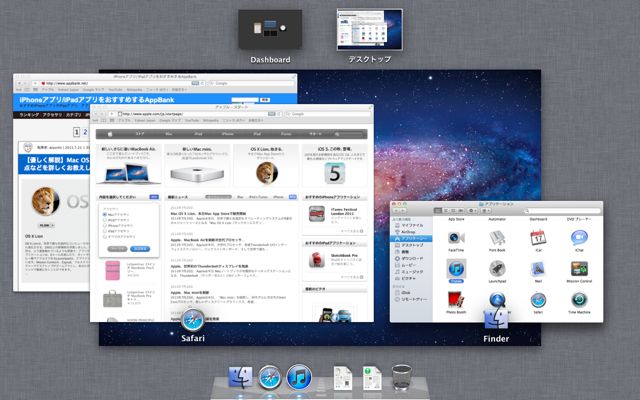Click the gray button under accessory options
The width and height of the screenshot is (640, 400).
[x=117, y=249]
